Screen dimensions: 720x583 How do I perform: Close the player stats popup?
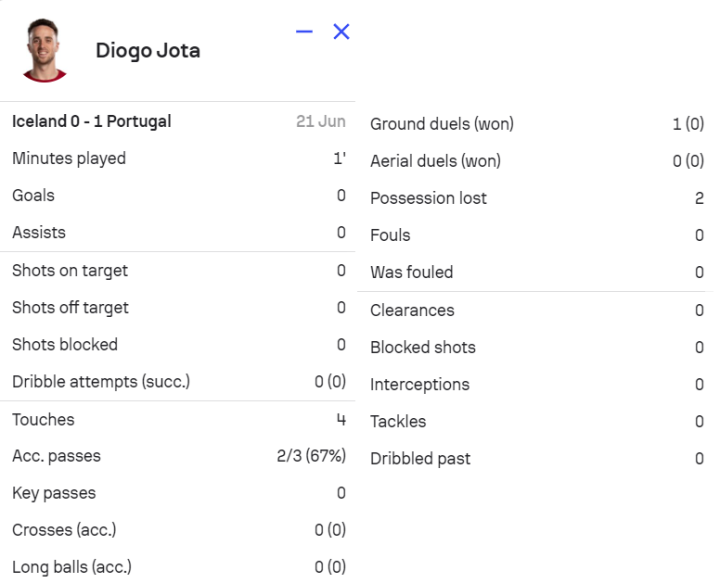341,31
